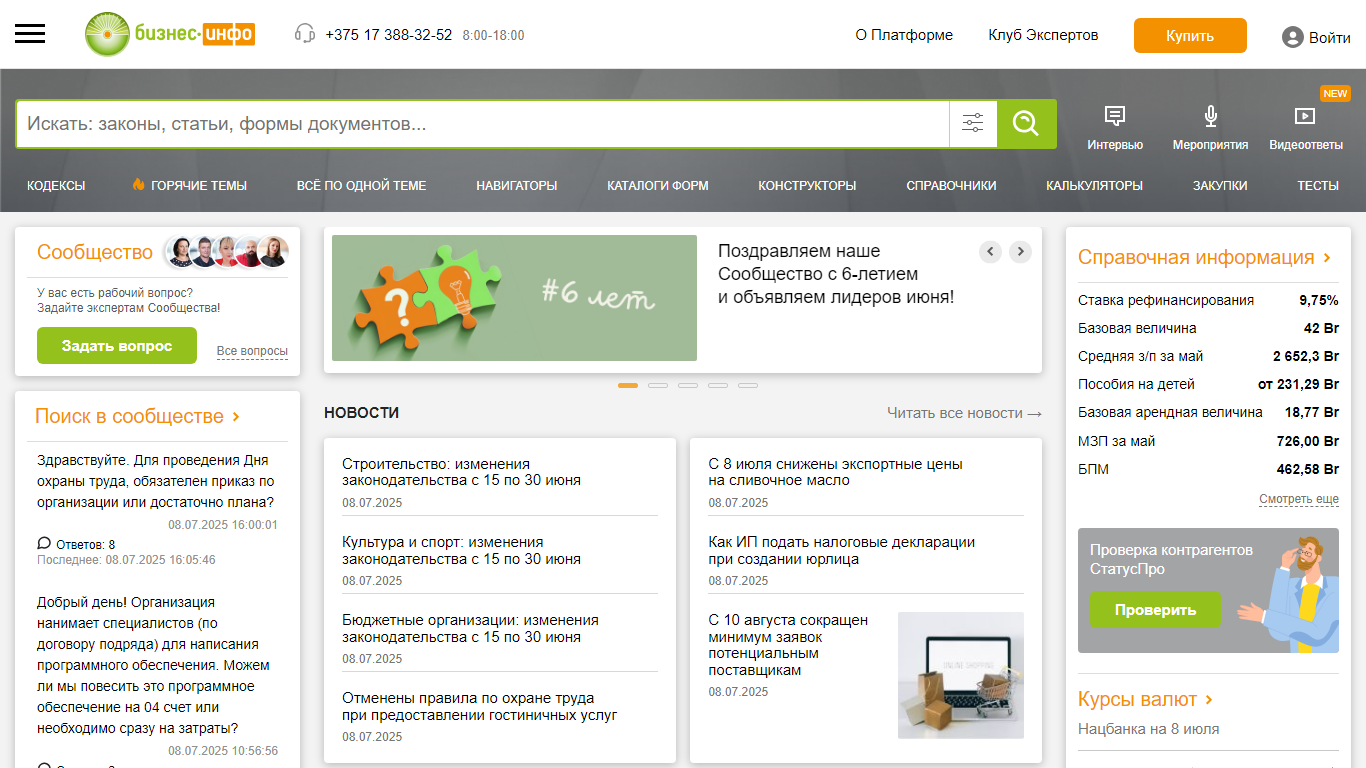The image size is (1366, 768).
Task: Open the Клуб Экспертов link
Action: click(x=1043, y=35)
